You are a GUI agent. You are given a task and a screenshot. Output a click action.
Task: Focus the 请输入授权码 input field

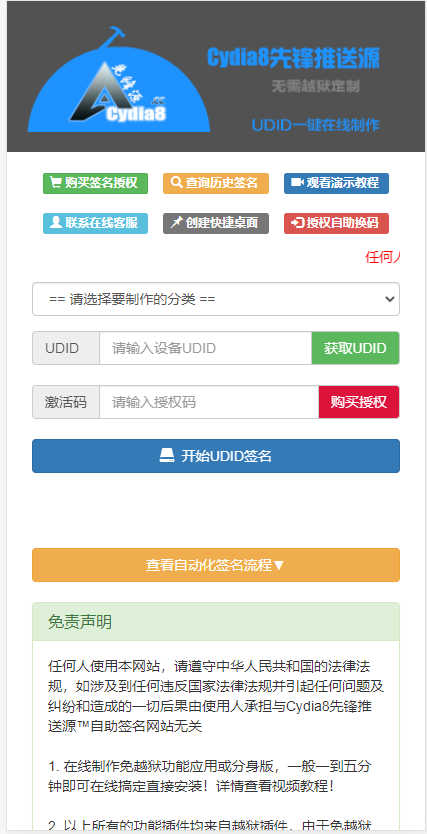[209, 402]
